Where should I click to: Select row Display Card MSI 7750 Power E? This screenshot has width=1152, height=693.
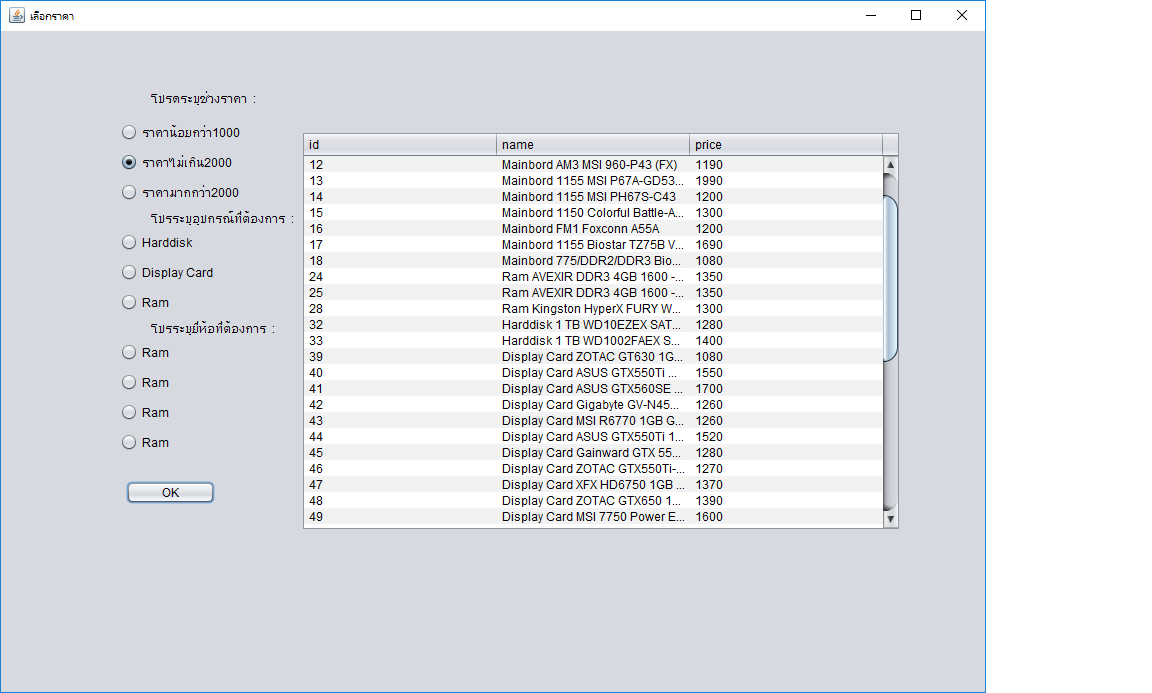593,517
